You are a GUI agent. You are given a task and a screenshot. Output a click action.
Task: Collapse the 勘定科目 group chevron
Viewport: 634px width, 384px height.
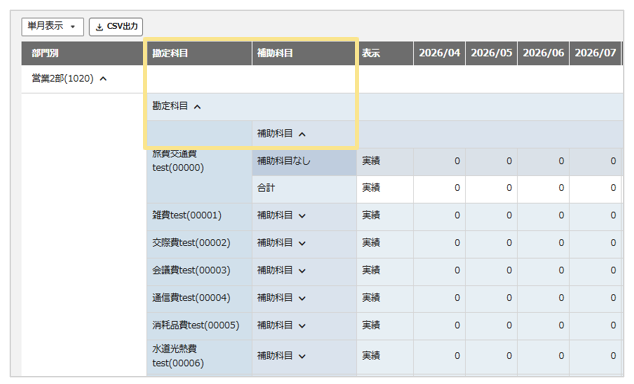click(x=197, y=107)
